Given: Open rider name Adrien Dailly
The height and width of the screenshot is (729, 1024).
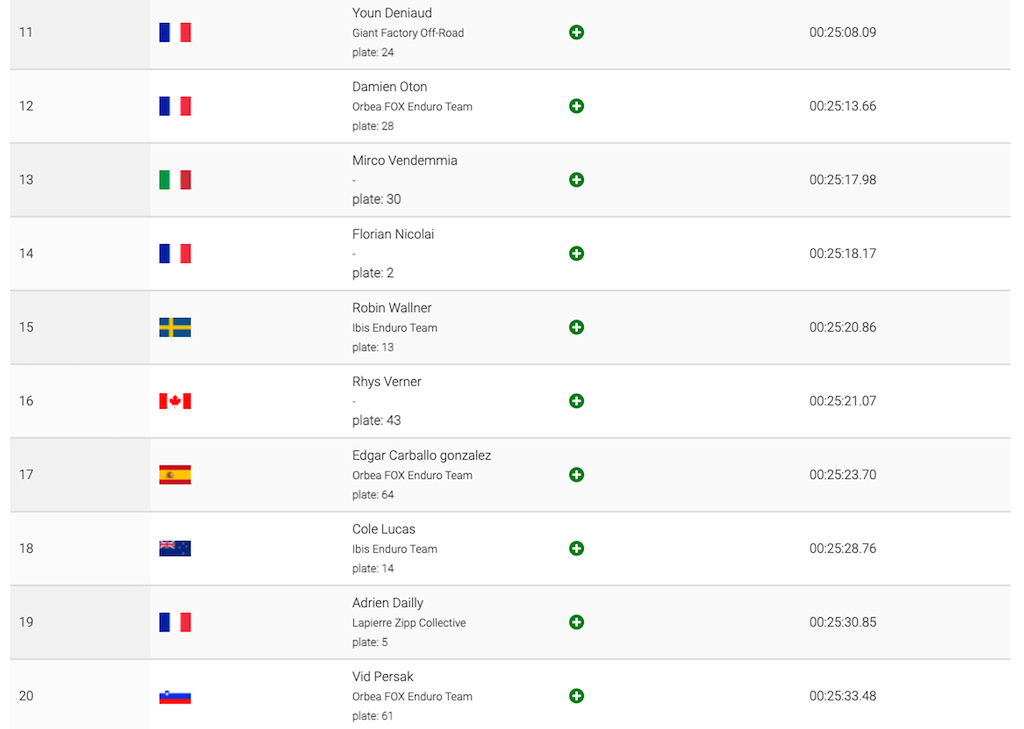Looking at the screenshot, I should pyautogui.click(x=388, y=603).
